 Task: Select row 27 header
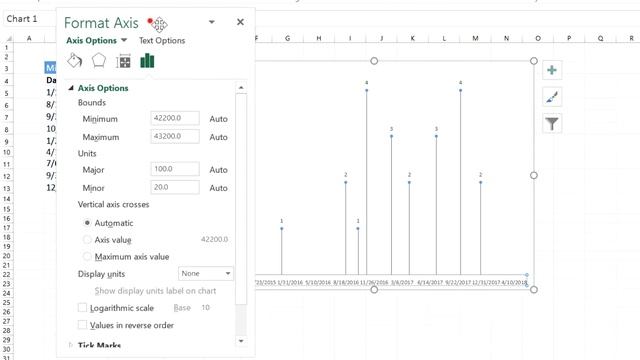click(6, 321)
